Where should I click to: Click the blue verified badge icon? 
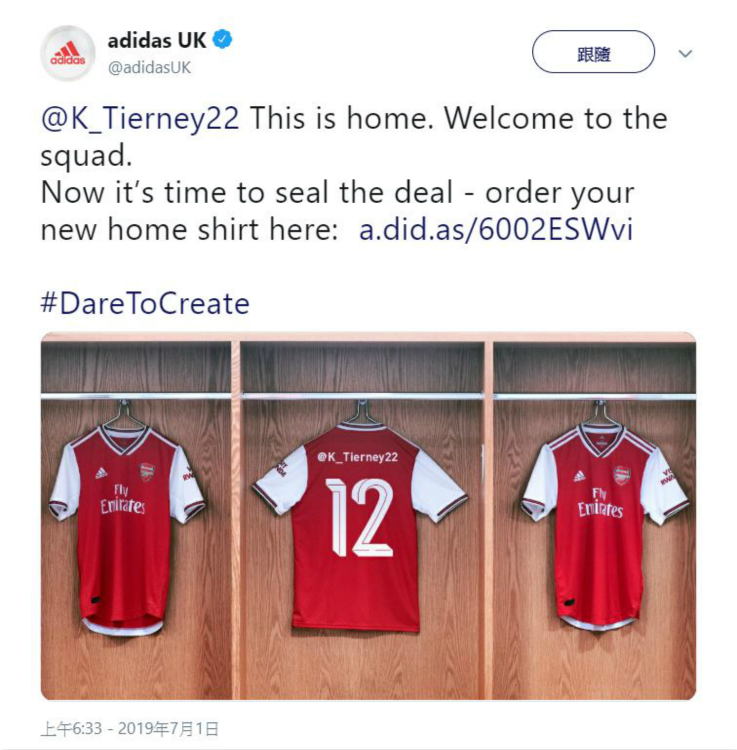click(222, 40)
